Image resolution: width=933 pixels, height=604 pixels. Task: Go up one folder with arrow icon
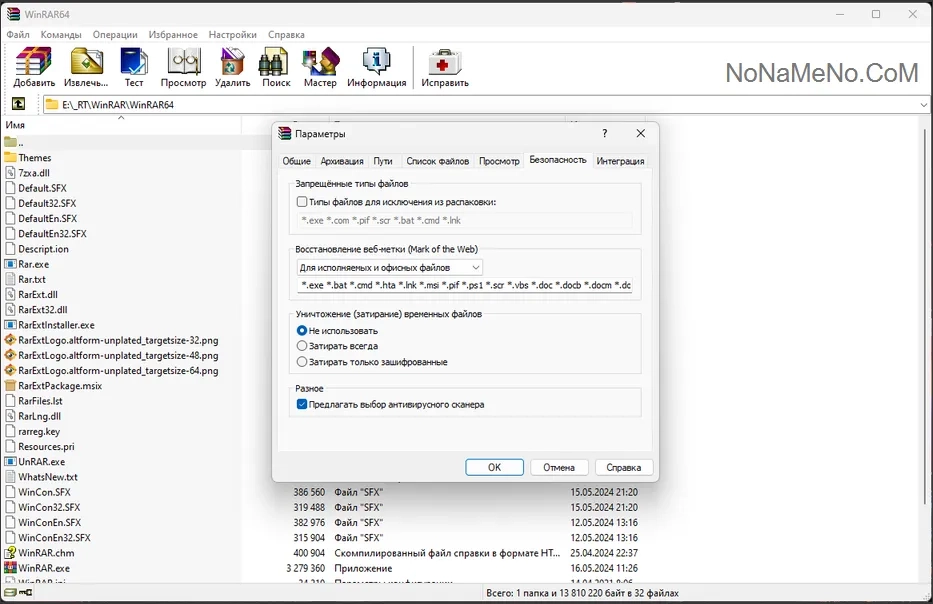tap(18, 104)
